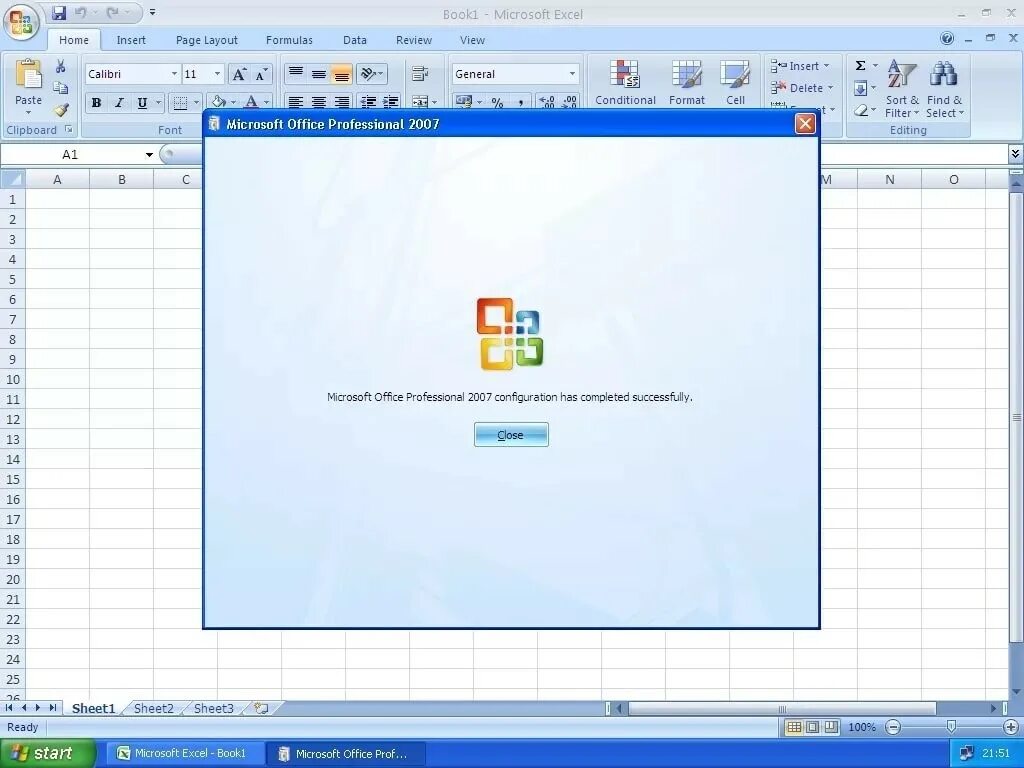This screenshot has width=1024, height=768.
Task: Click the Redo arrow in Quick Access Toolbar
Action: (x=112, y=12)
